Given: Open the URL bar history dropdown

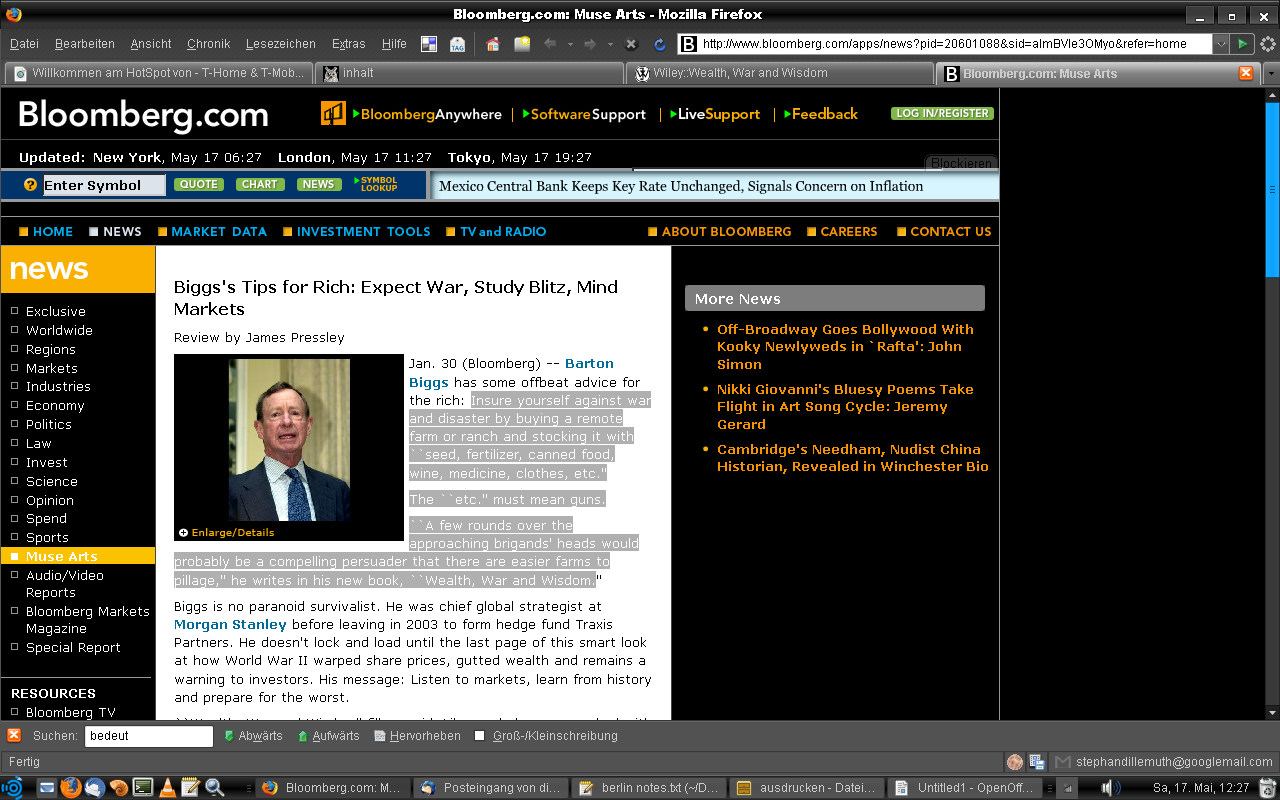Looking at the screenshot, I should click(x=1221, y=44).
